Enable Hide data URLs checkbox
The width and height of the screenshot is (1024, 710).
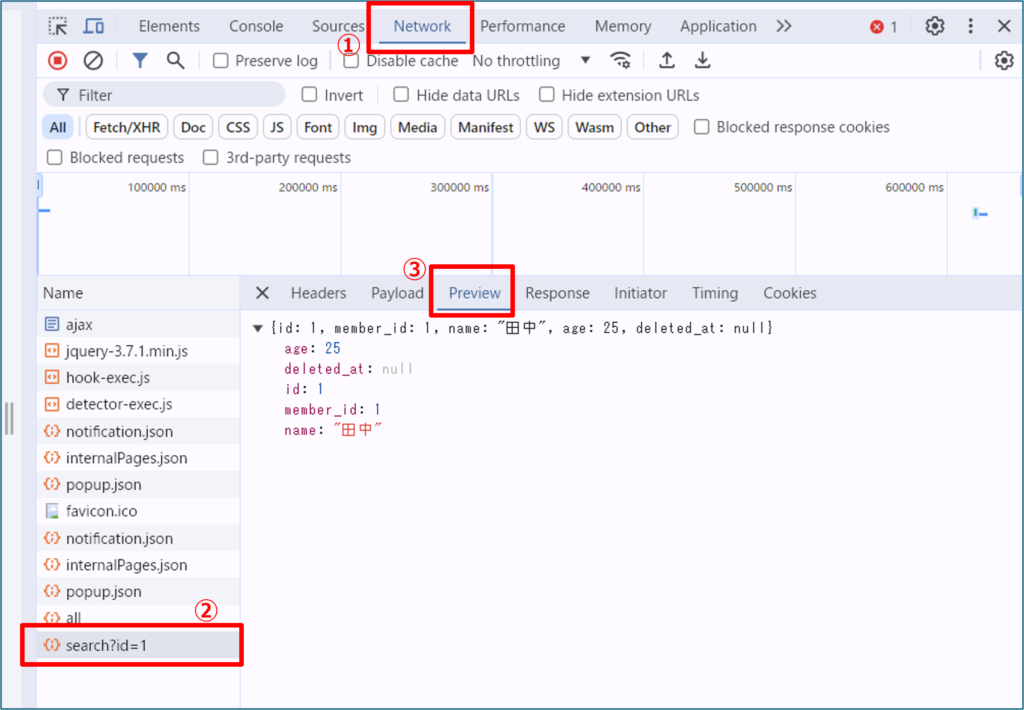pyautogui.click(x=401, y=95)
